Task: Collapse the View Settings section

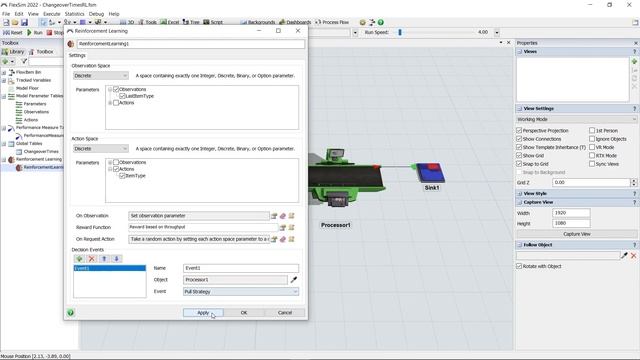Action: tap(520, 109)
